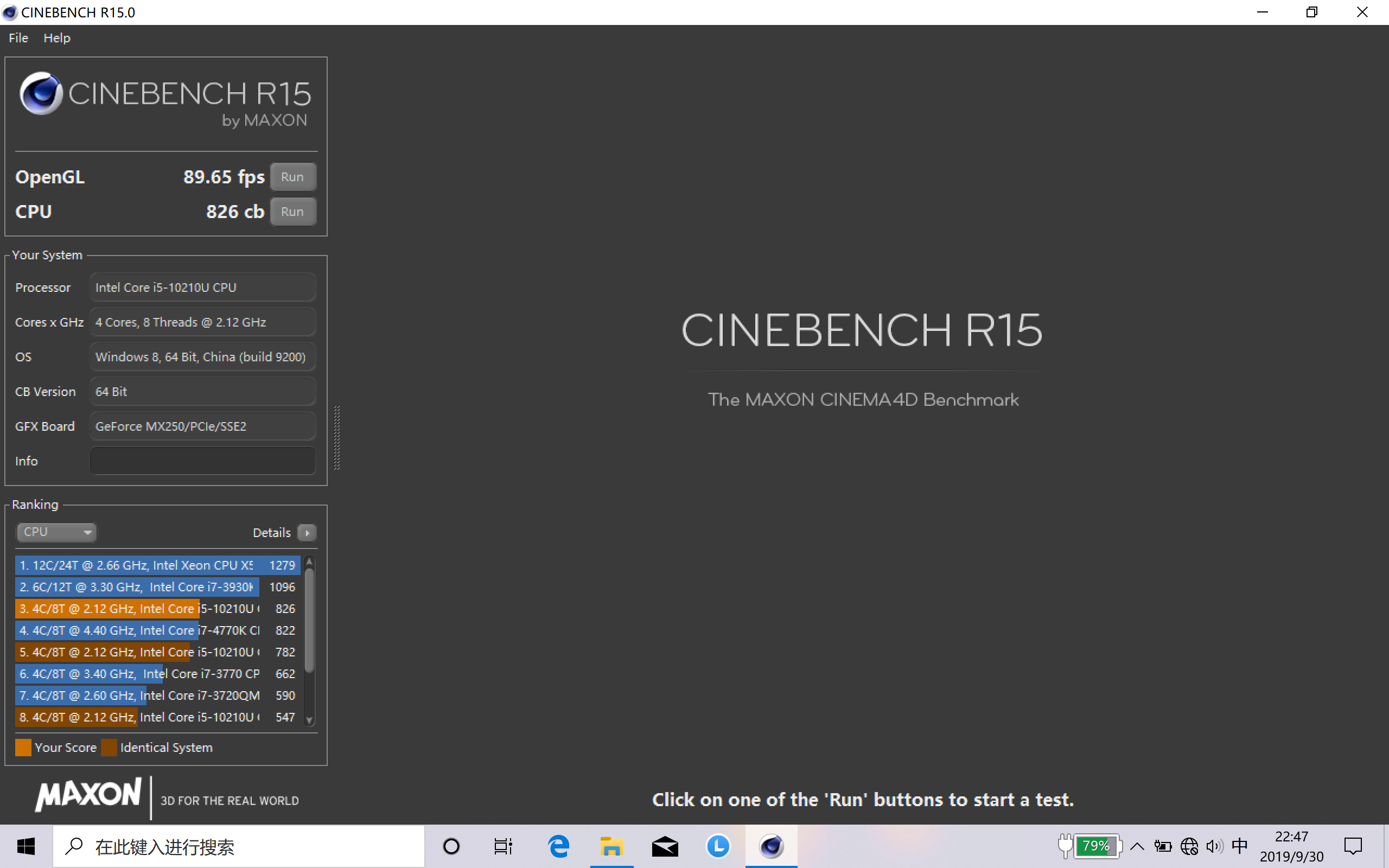Click the tray battery power icon
The height and width of the screenshot is (868, 1389).
click(1163, 846)
